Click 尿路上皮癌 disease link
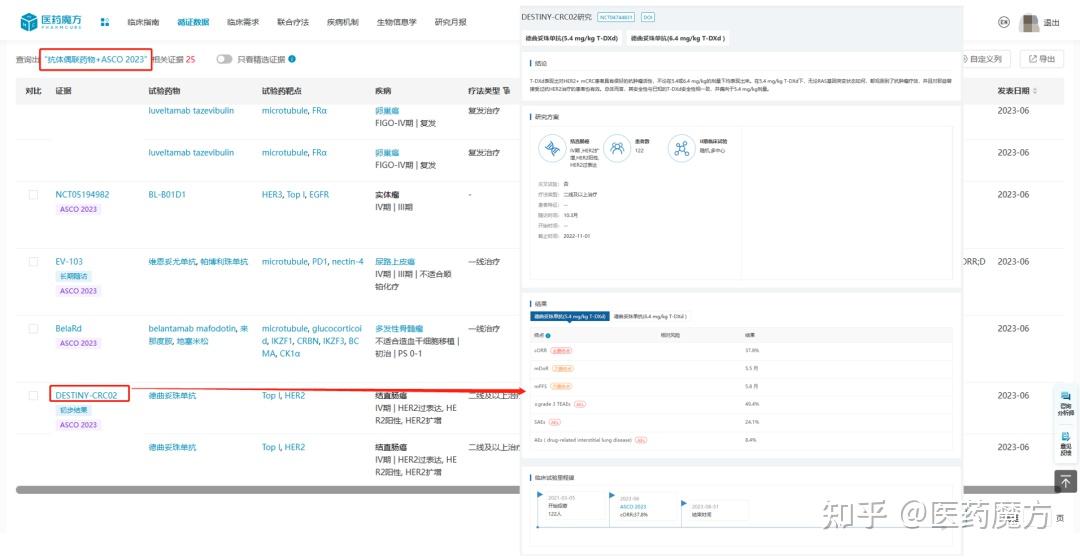 pyautogui.click(x=395, y=262)
